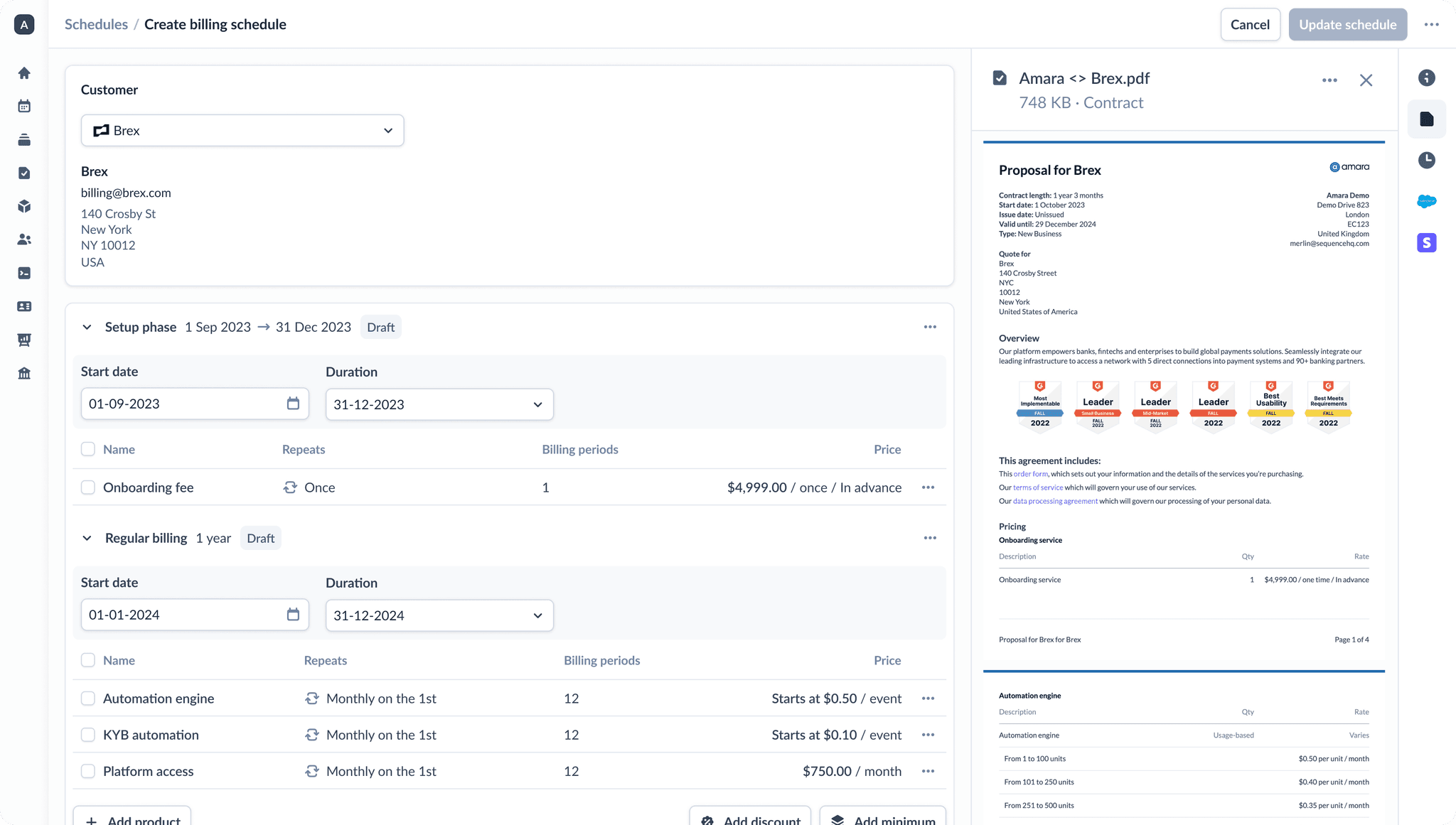Collapse the Regular billing section
The image size is (1456, 825).
(x=87, y=538)
